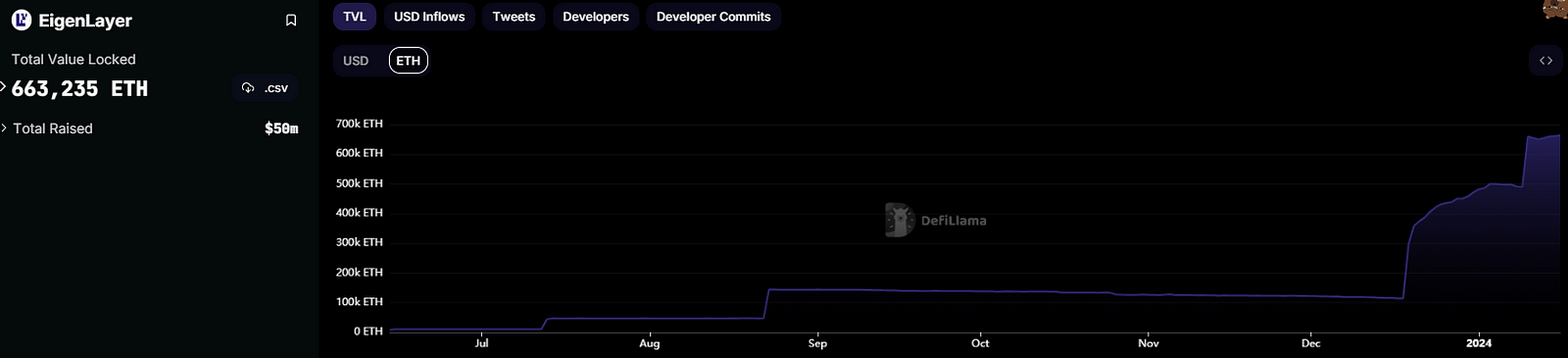This screenshot has width=1568, height=358.
Task: Select the ETH denomination tab
Action: pos(409,61)
